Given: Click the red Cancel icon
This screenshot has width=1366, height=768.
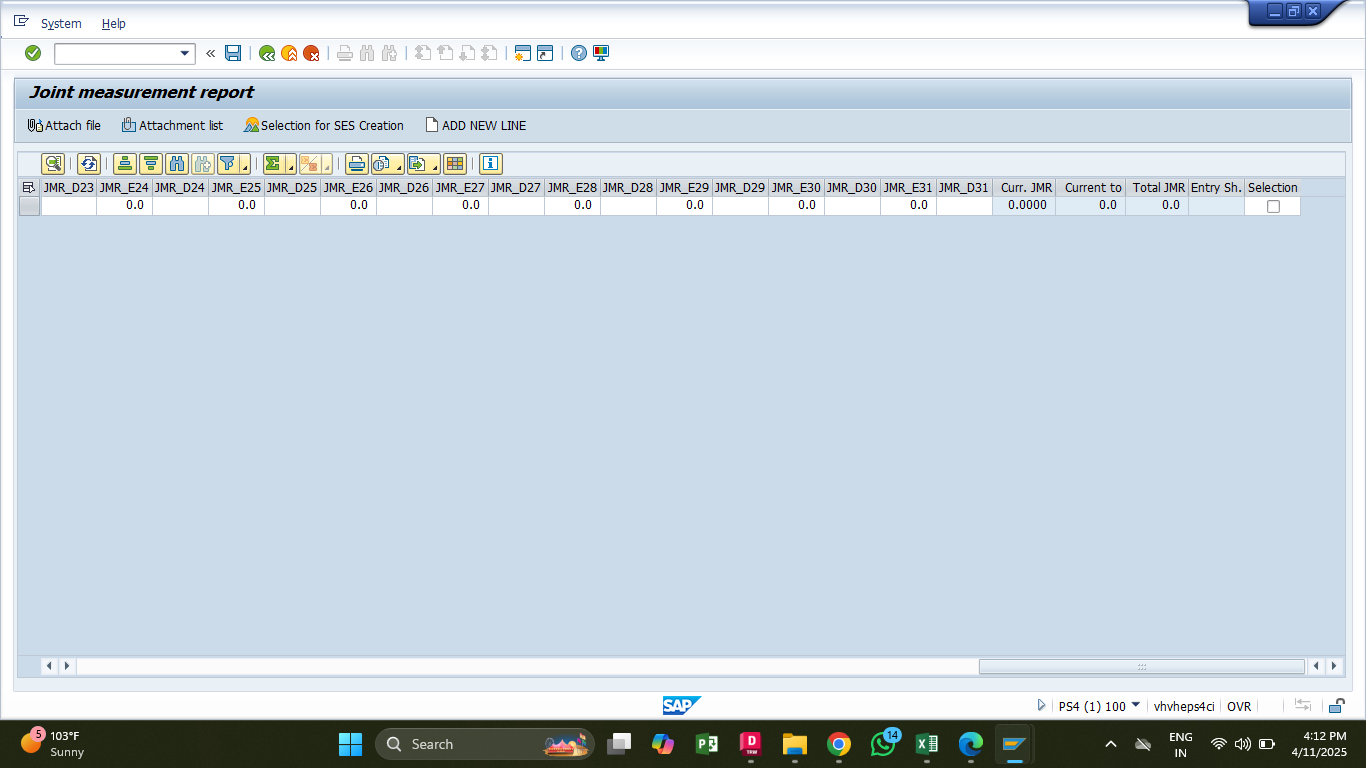Looking at the screenshot, I should click(311, 53).
